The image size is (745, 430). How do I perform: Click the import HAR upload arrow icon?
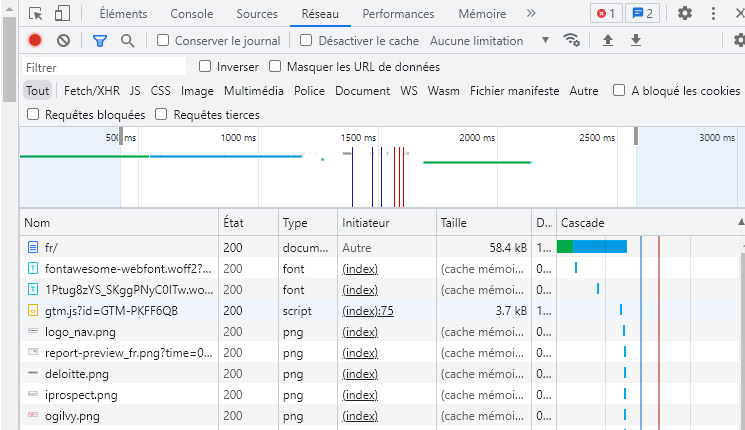pyautogui.click(x=607, y=41)
